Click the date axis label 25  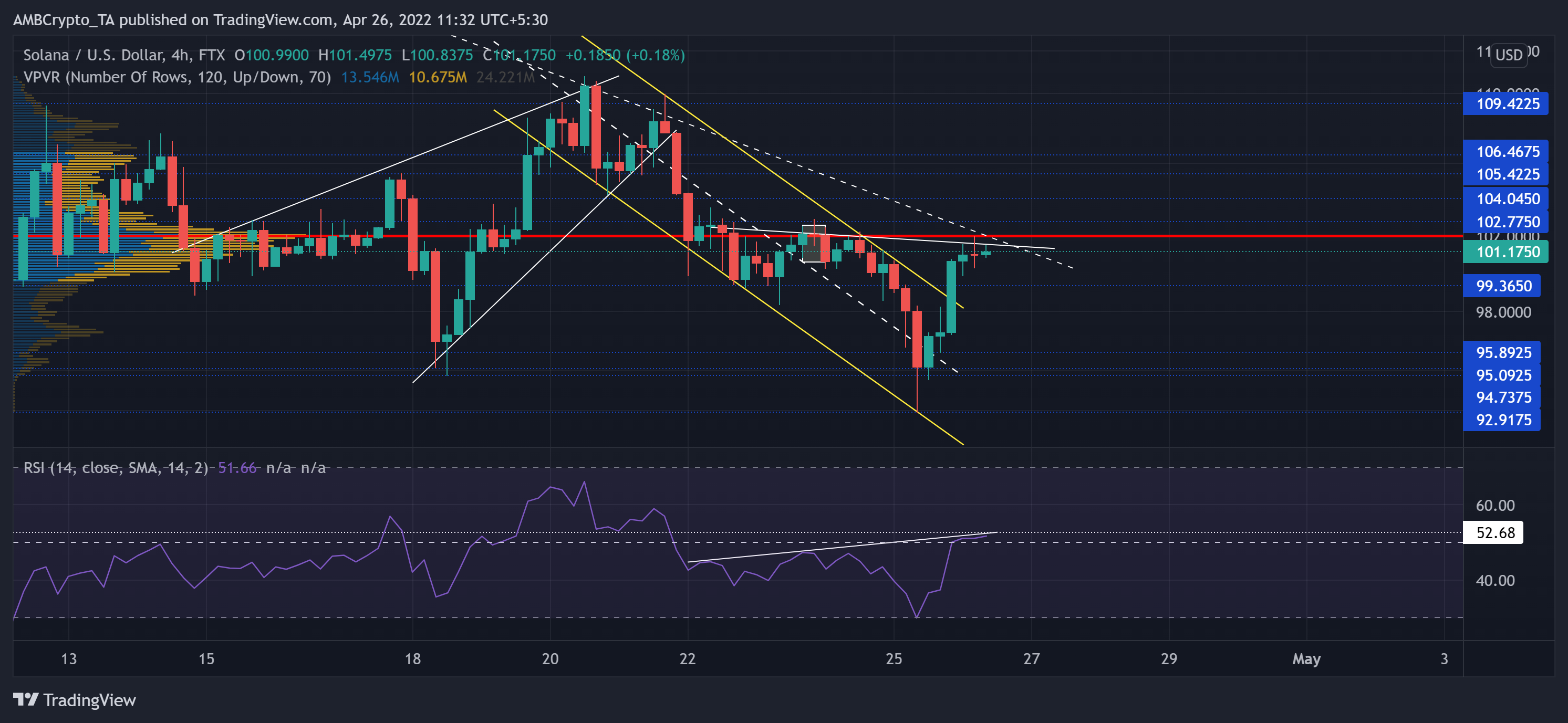[x=894, y=658]
